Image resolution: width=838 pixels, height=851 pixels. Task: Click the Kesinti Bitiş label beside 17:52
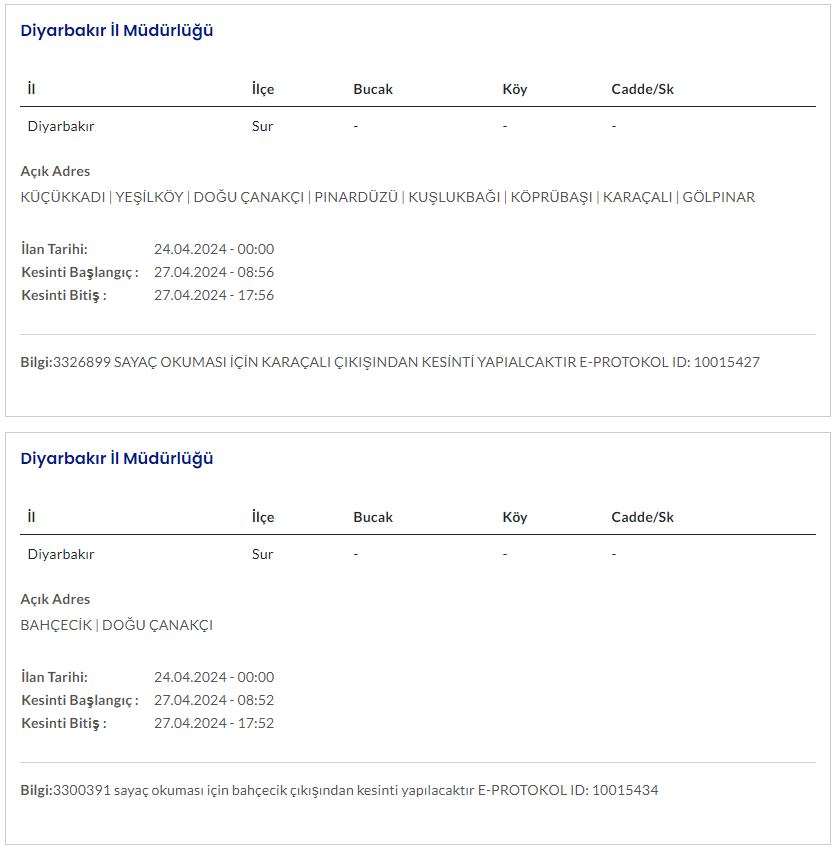click(64, 723)
